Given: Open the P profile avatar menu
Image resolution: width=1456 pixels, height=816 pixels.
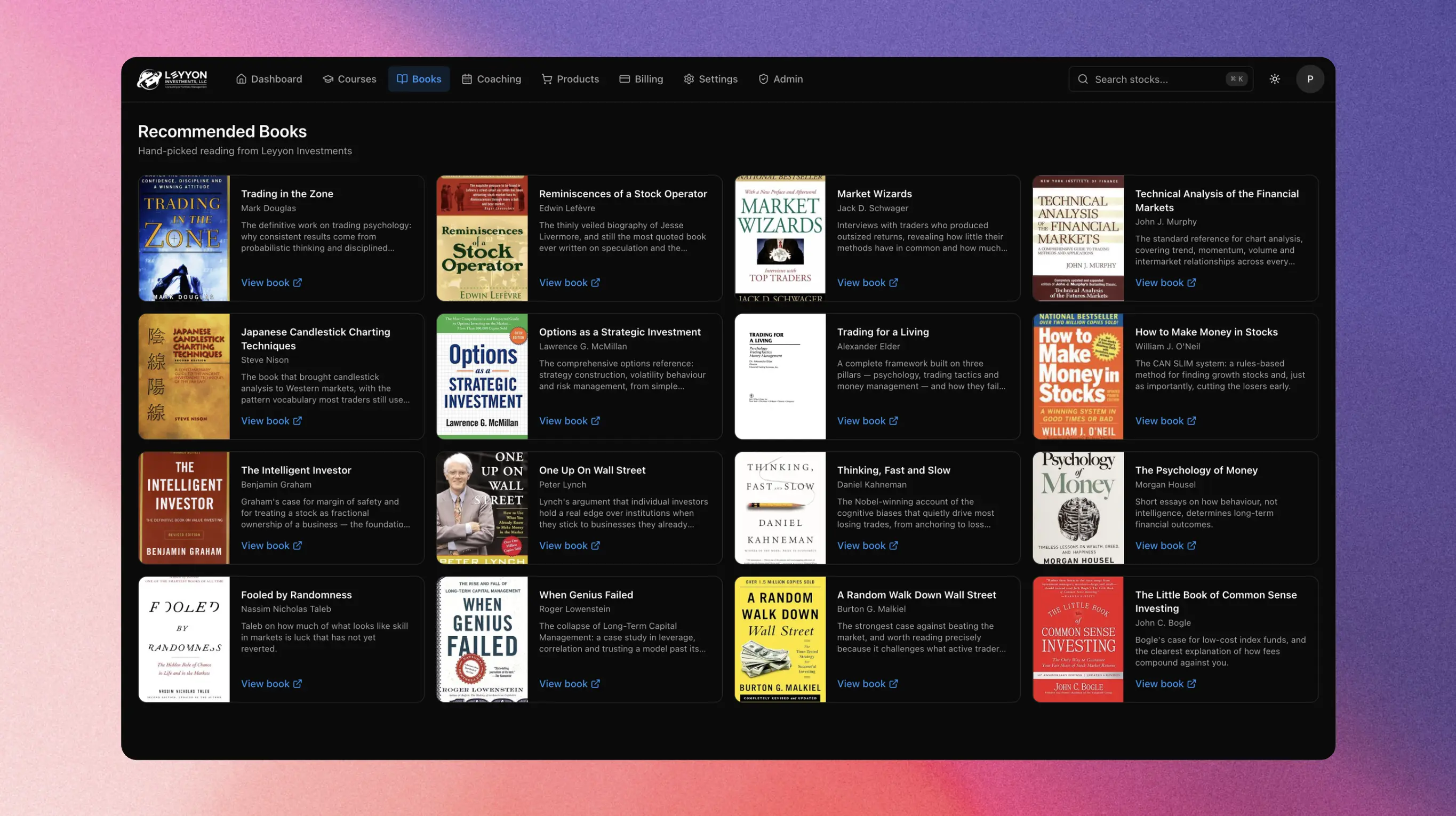Looking at the screenshot, I should tap(1310, 79).
